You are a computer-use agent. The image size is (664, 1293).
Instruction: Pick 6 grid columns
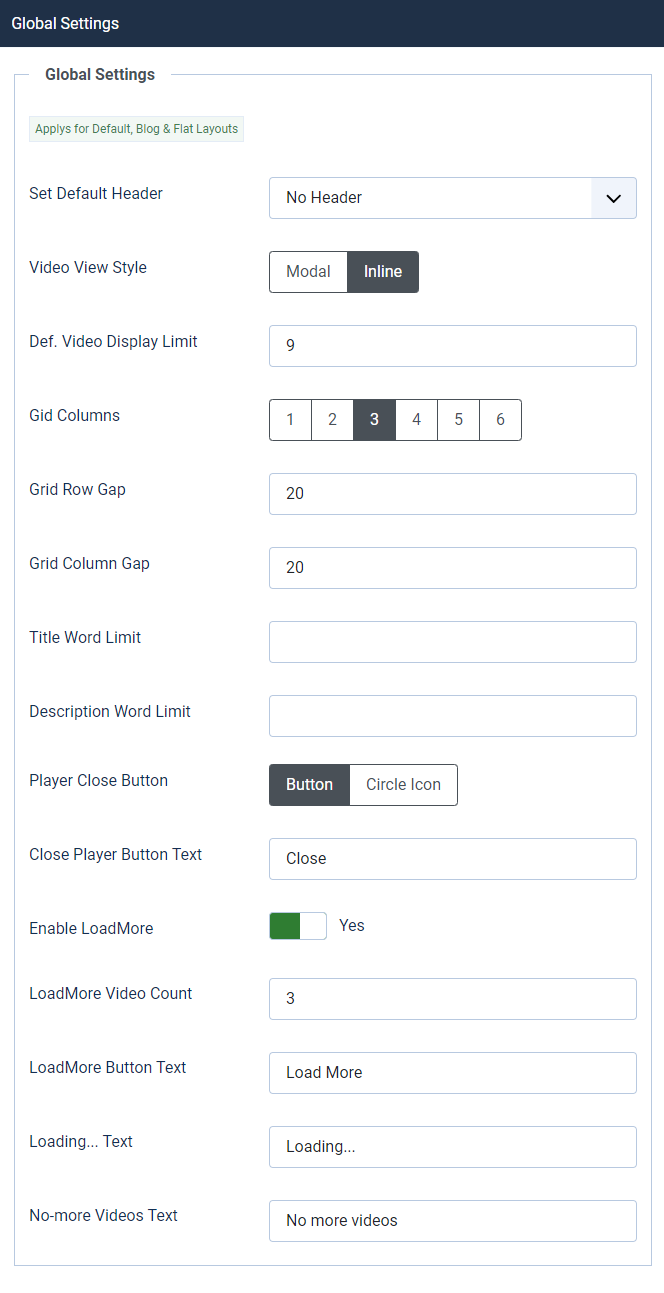point(501,420)
